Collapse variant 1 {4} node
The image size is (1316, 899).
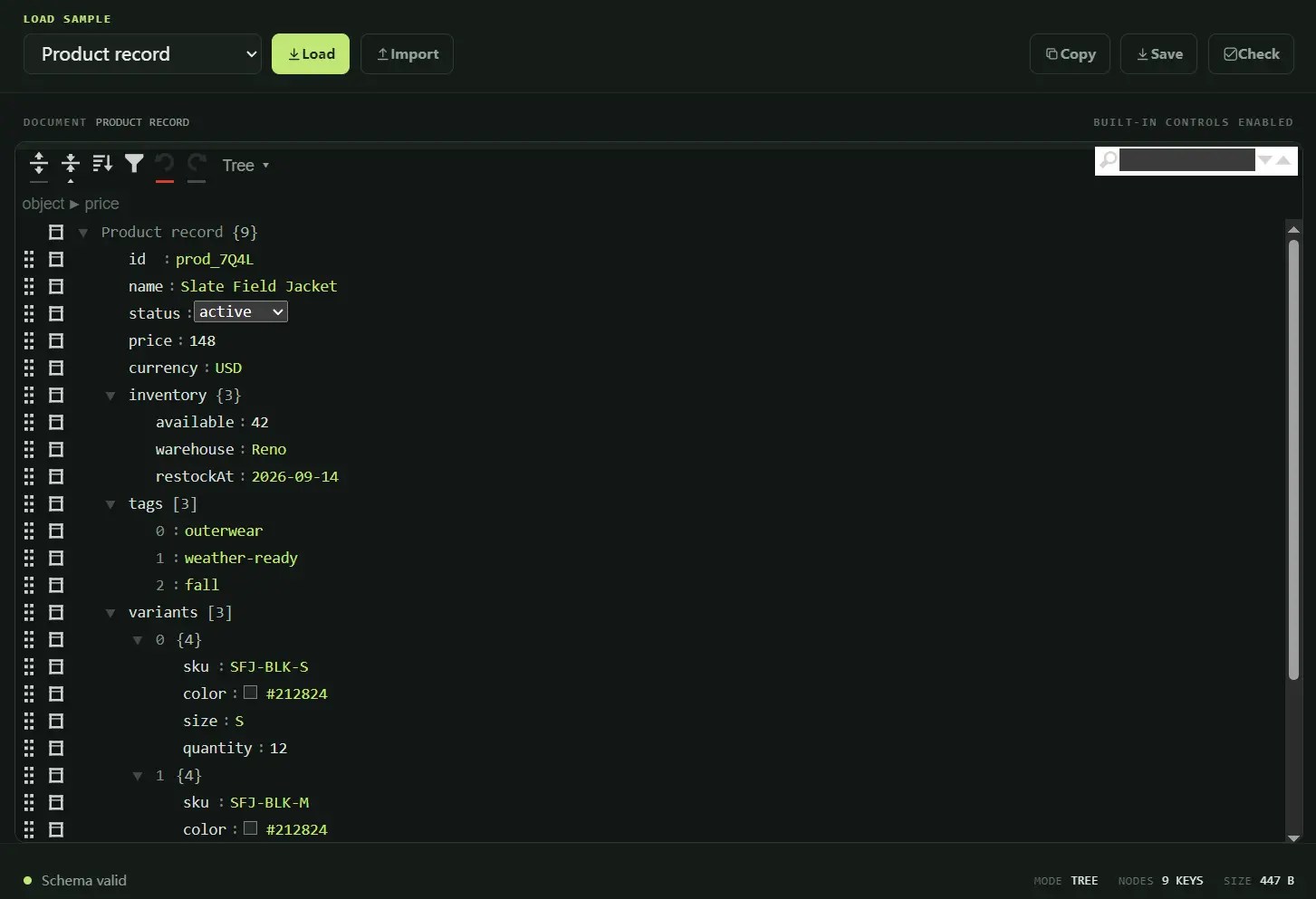[x=138, y=776]
